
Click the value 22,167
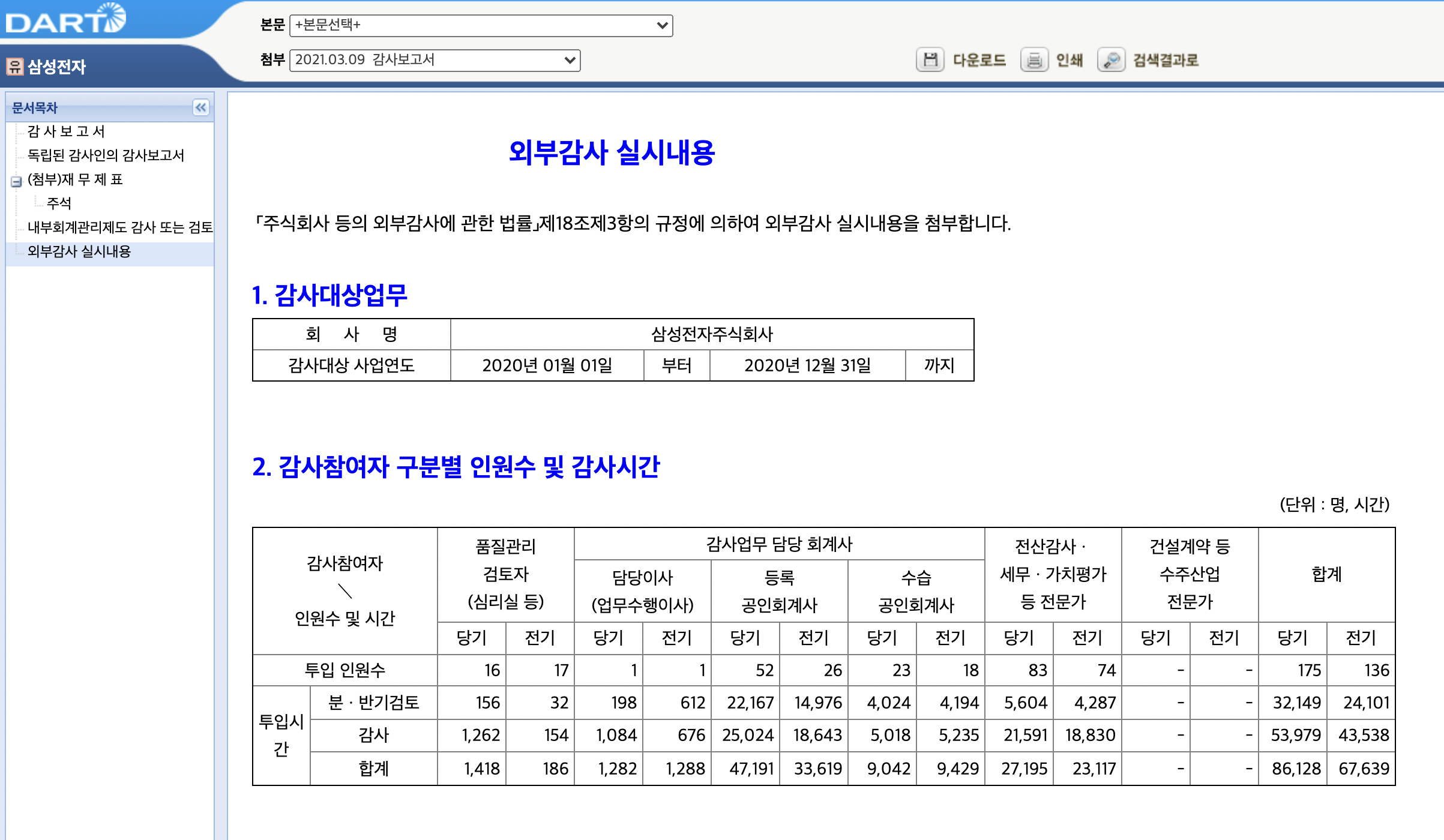pyautogui.click(x=750, y=703)
